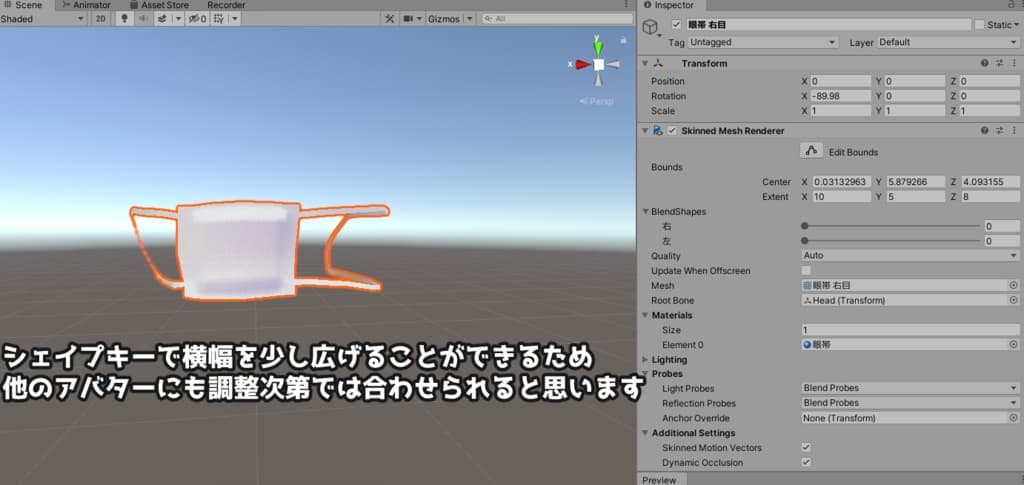Toggle scene audio speaker icon
The width and height of the screenshot is (1024, 485).
(x=143, y=19)
